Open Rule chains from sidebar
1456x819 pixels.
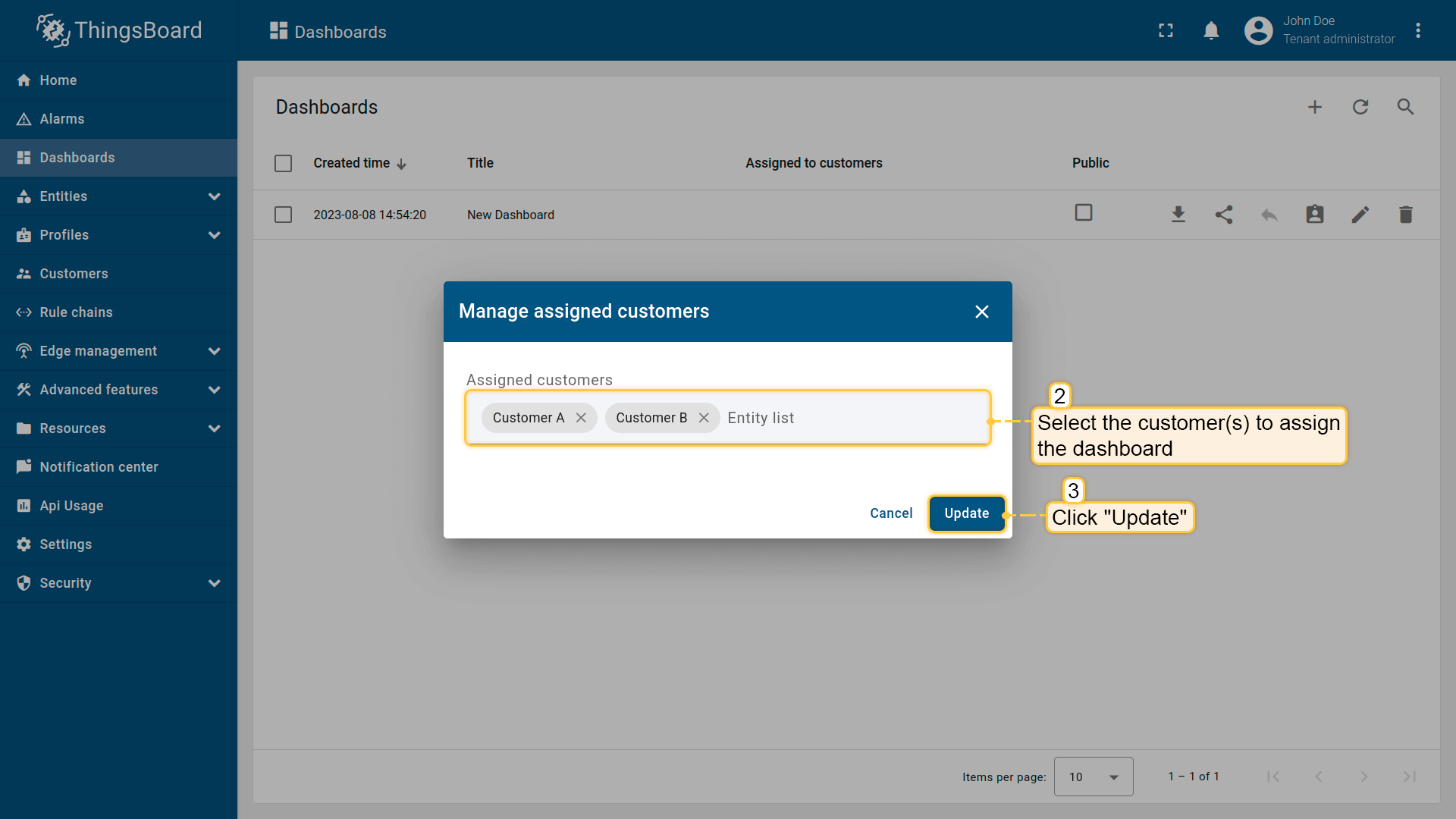(76, 312)
